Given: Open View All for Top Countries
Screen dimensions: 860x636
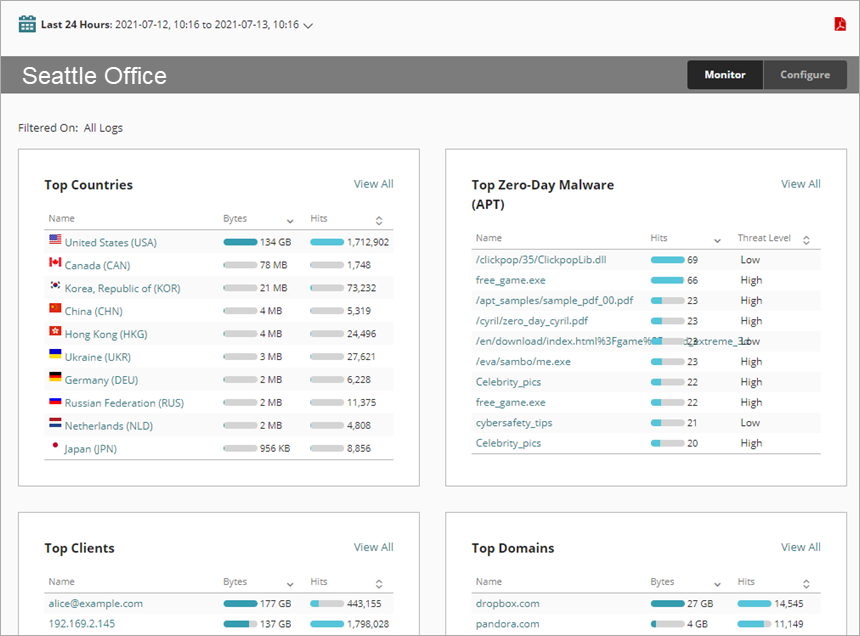Looking at the screenshot, I should pyautogui.click(x=373, y=184).
